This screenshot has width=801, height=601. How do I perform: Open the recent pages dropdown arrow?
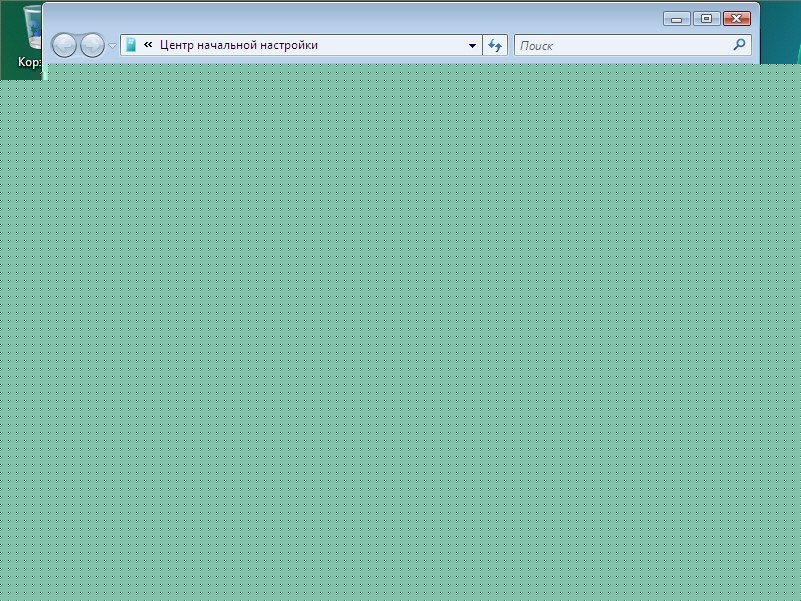[x=112, y=45]
